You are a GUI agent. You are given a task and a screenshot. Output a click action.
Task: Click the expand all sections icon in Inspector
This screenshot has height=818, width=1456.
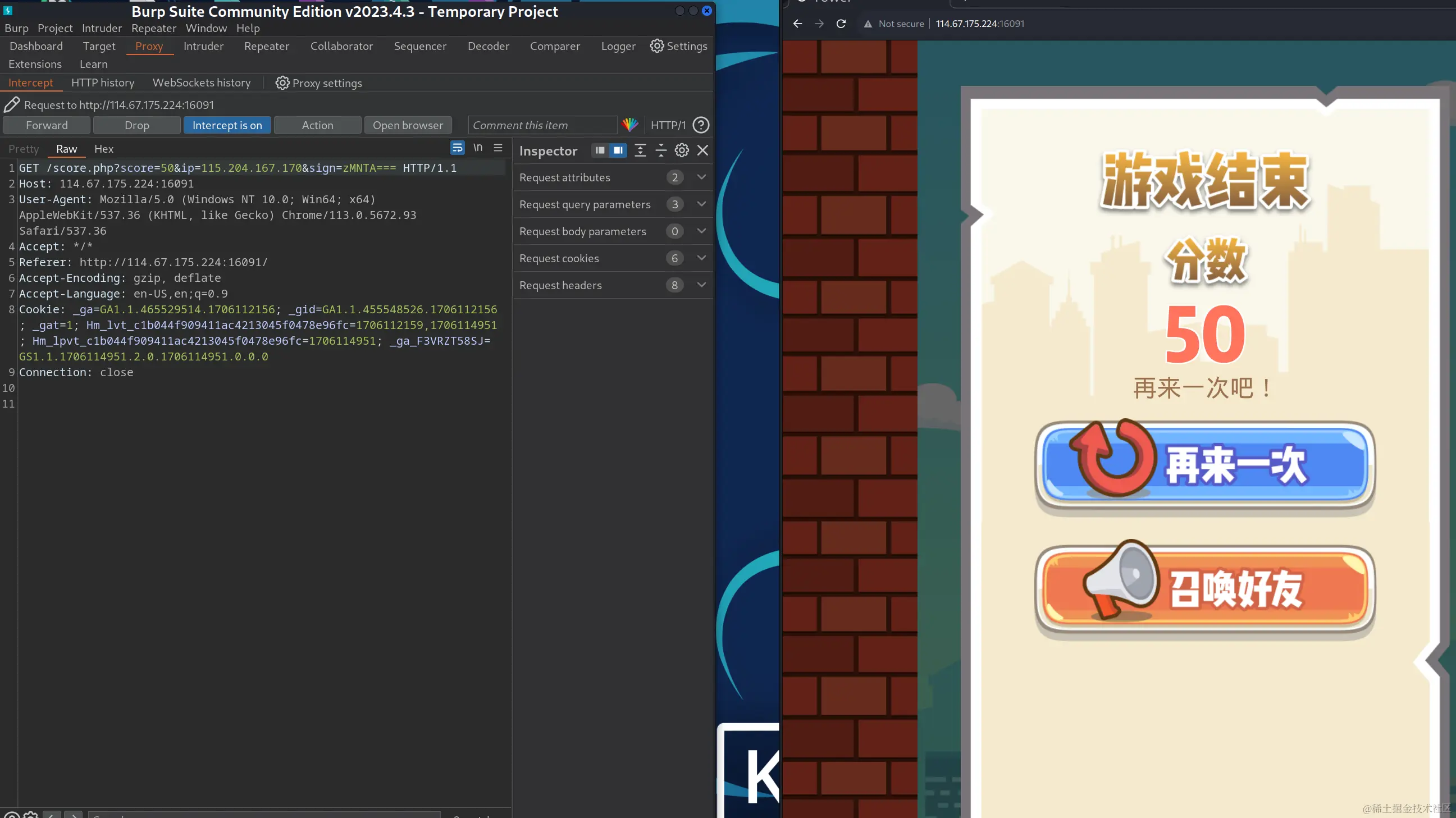point(640,150)
